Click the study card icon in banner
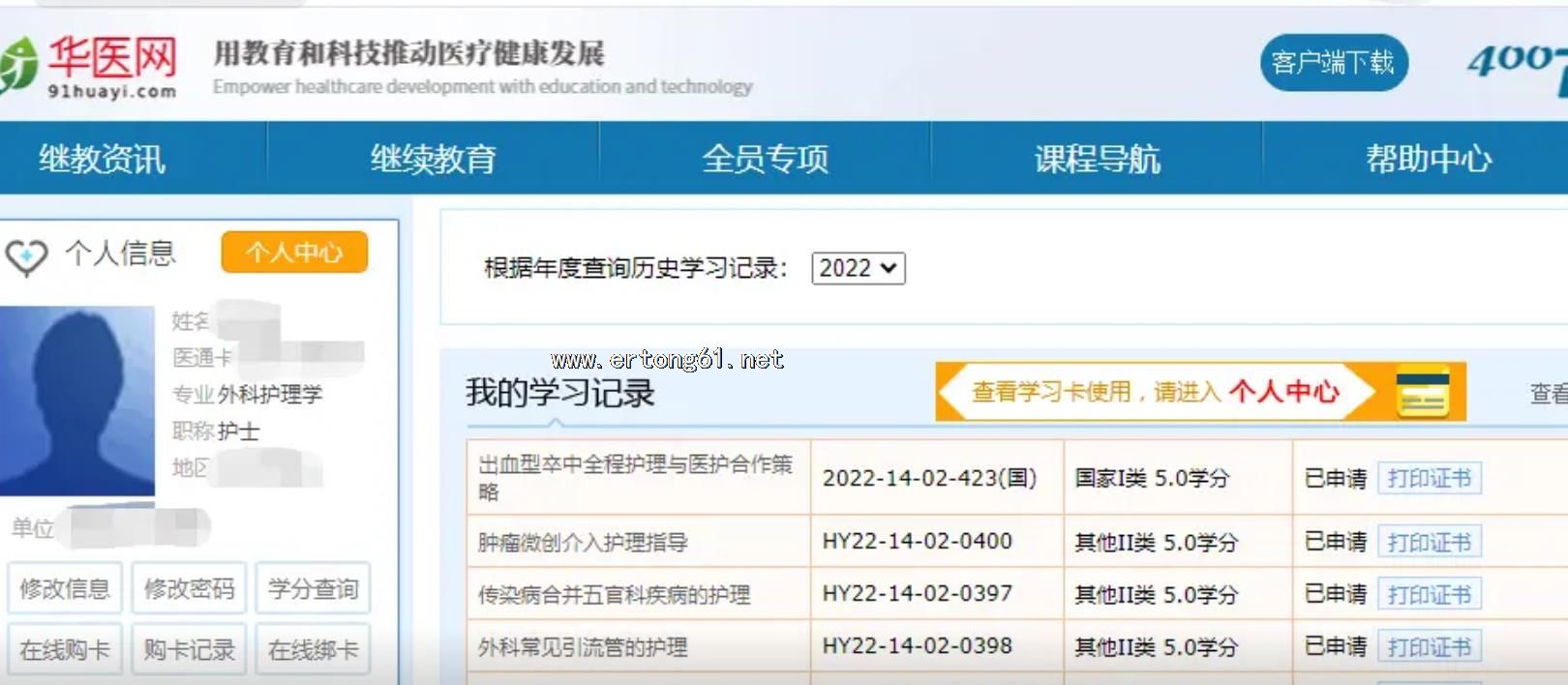 click(x=1422, y=392)
